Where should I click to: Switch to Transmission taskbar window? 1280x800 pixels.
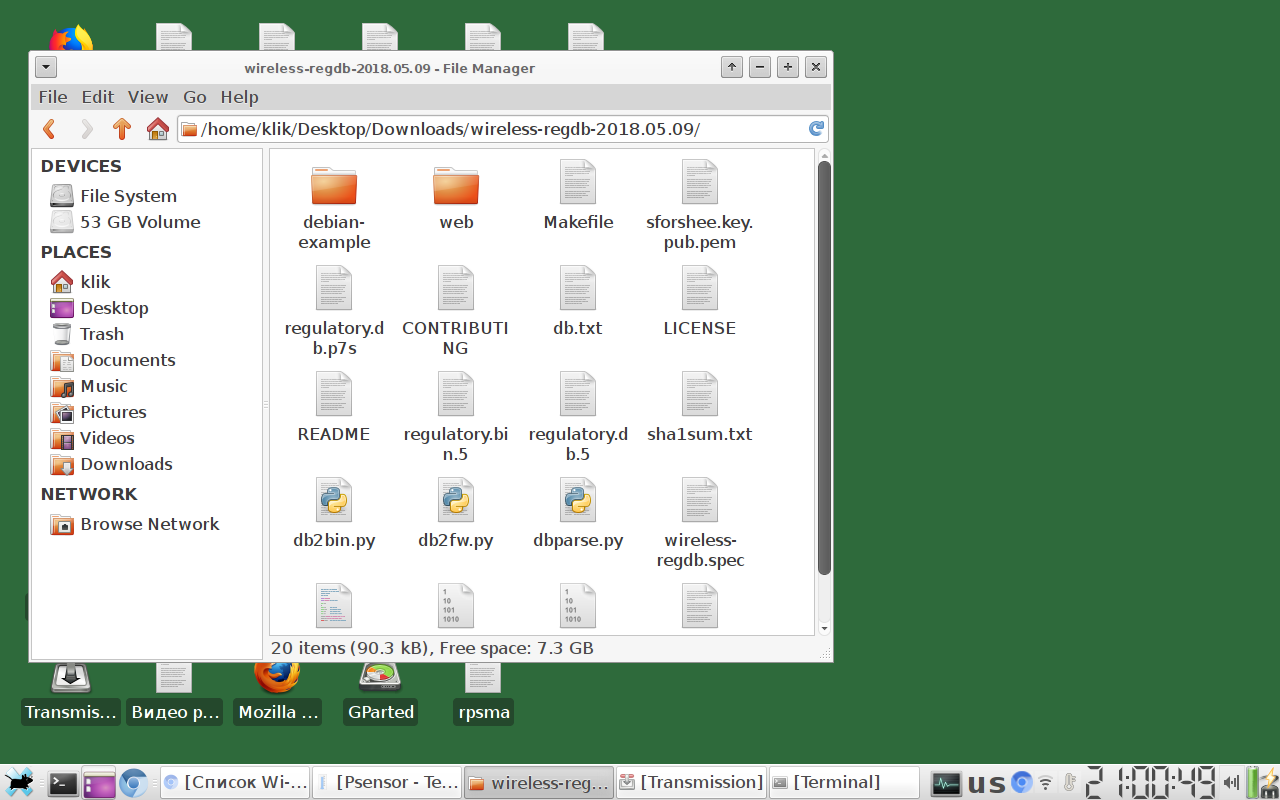tap(691, 782)
